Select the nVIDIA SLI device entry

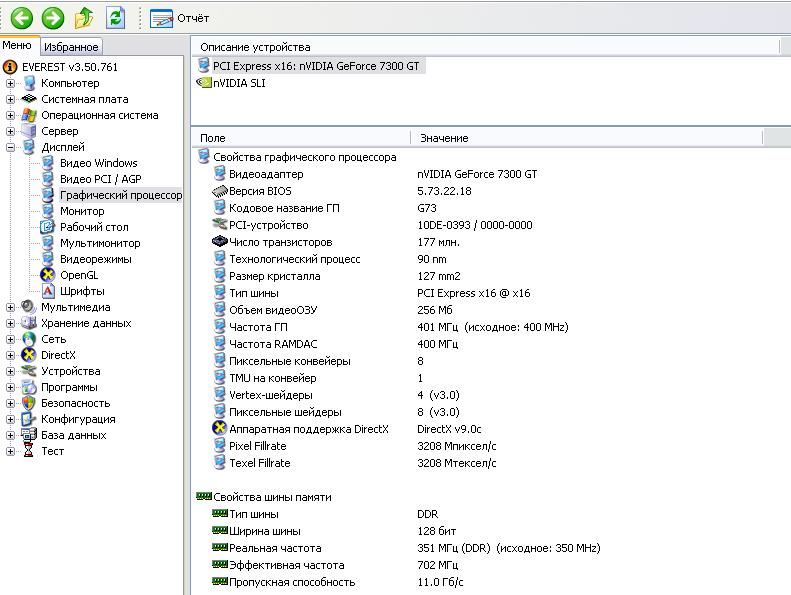coord(232,83)
